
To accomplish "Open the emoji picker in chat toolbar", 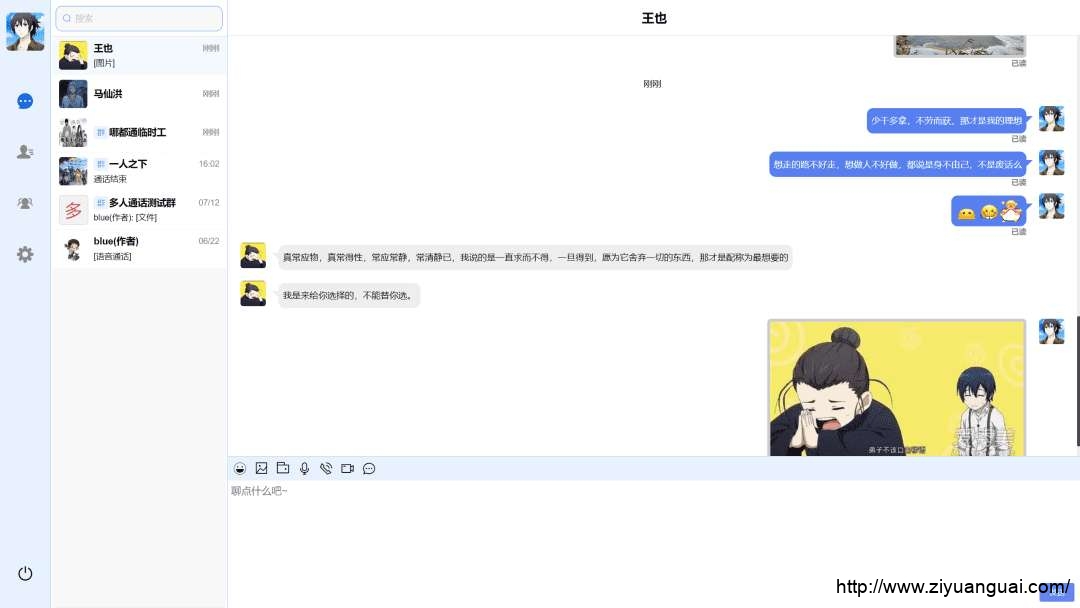I will 240,468.
